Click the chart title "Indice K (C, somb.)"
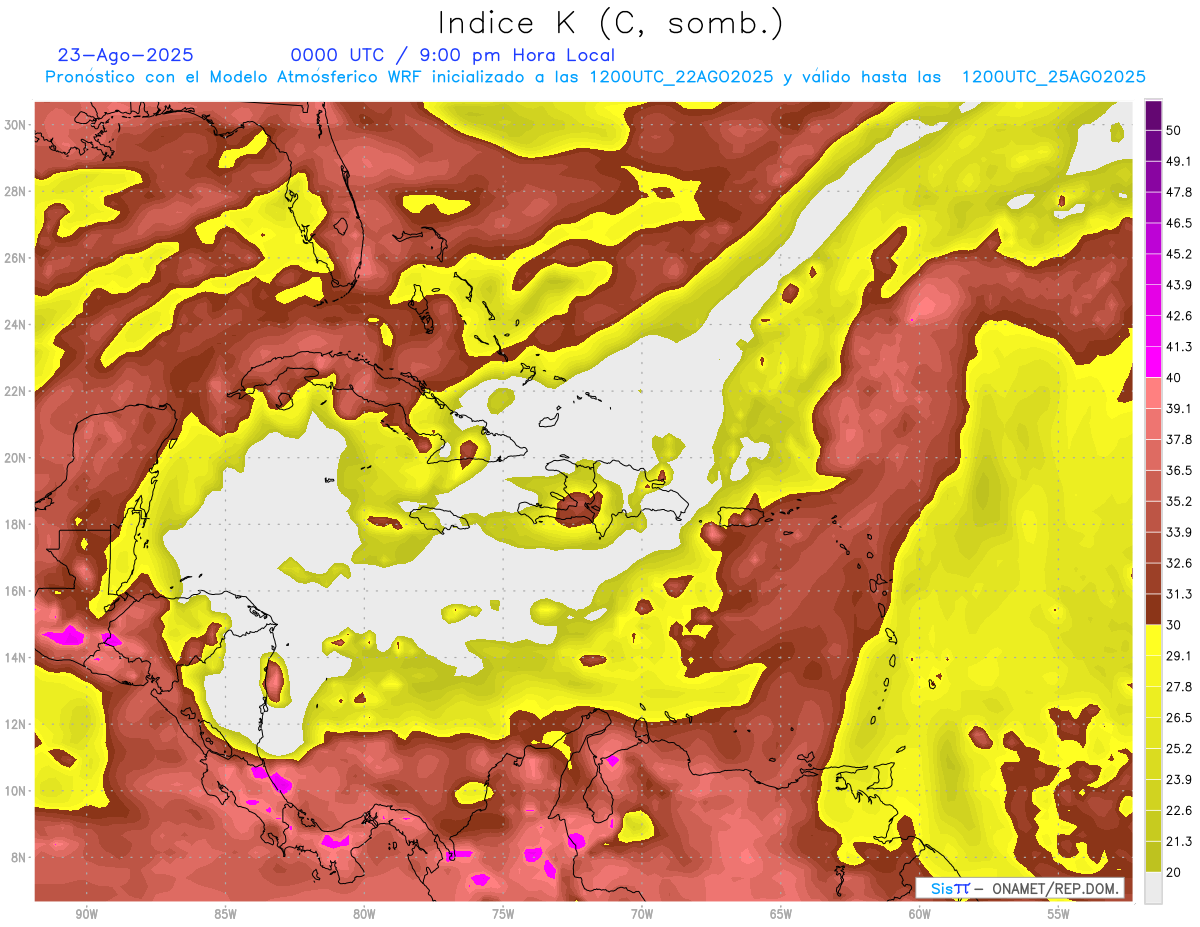 [610, 23]
